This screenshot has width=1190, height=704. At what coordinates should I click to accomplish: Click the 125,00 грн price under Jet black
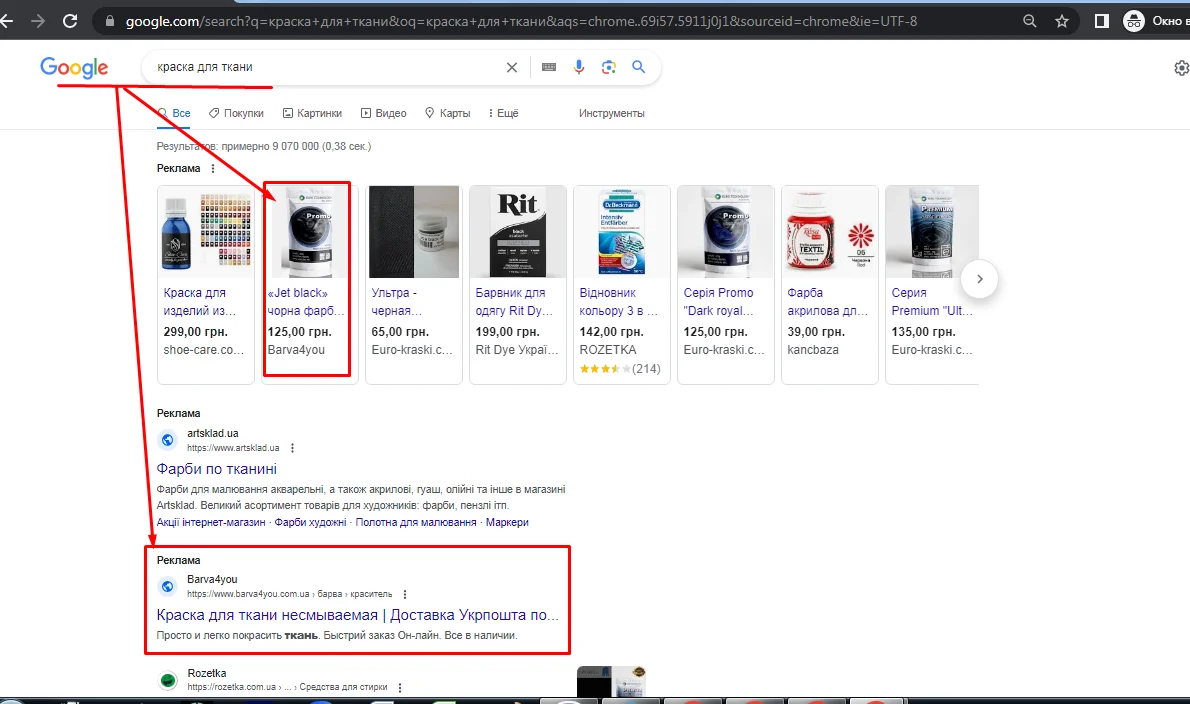coord(299,332)
